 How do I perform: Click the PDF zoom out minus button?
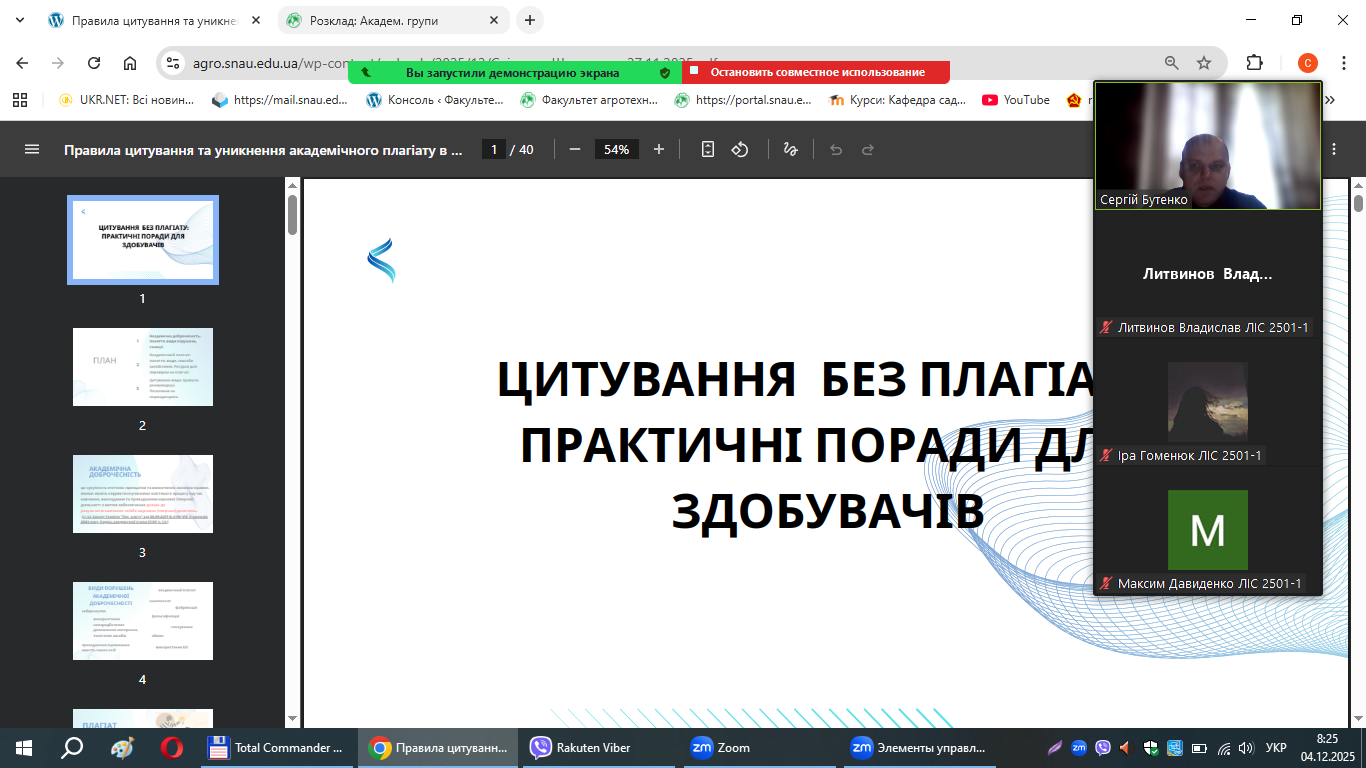(575, 150)
